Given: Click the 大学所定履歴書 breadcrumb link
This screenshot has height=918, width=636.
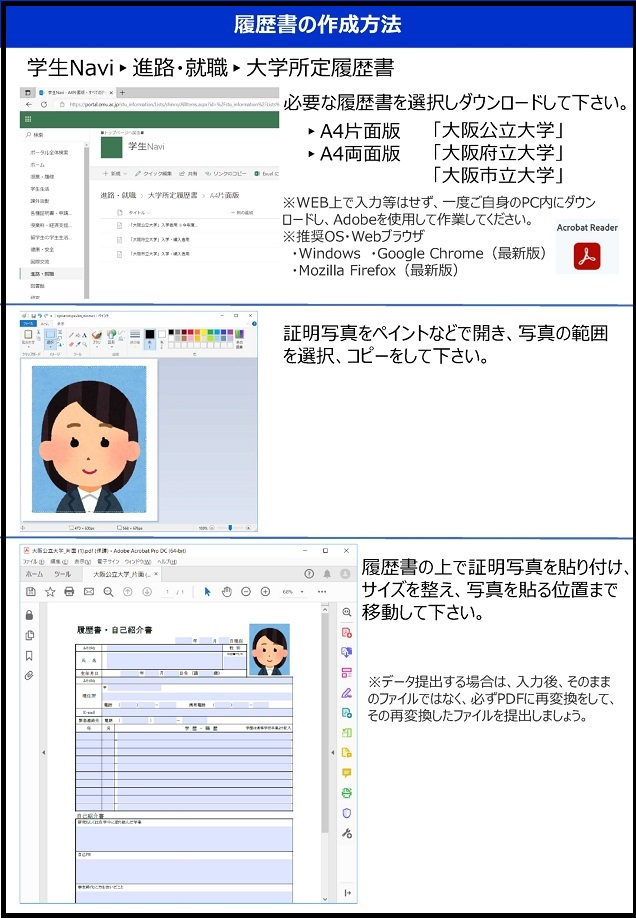Looking at the screenshot, I should click(x=173, y=195).
